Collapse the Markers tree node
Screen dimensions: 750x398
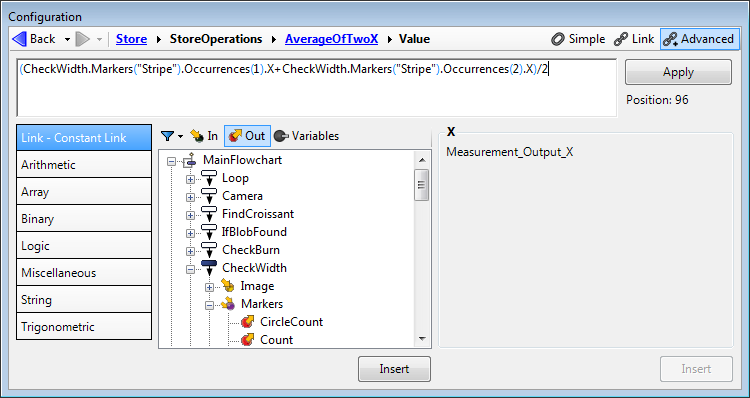tap(210, 306)
